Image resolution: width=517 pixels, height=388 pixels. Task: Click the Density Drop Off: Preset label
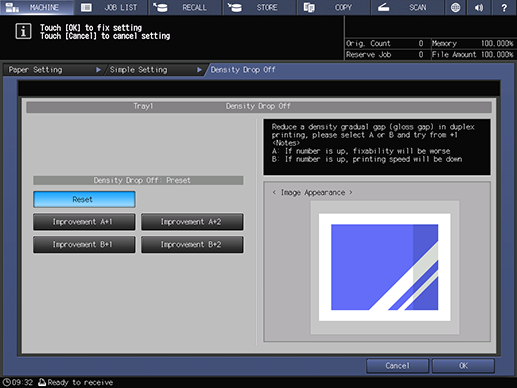(138, 180)
